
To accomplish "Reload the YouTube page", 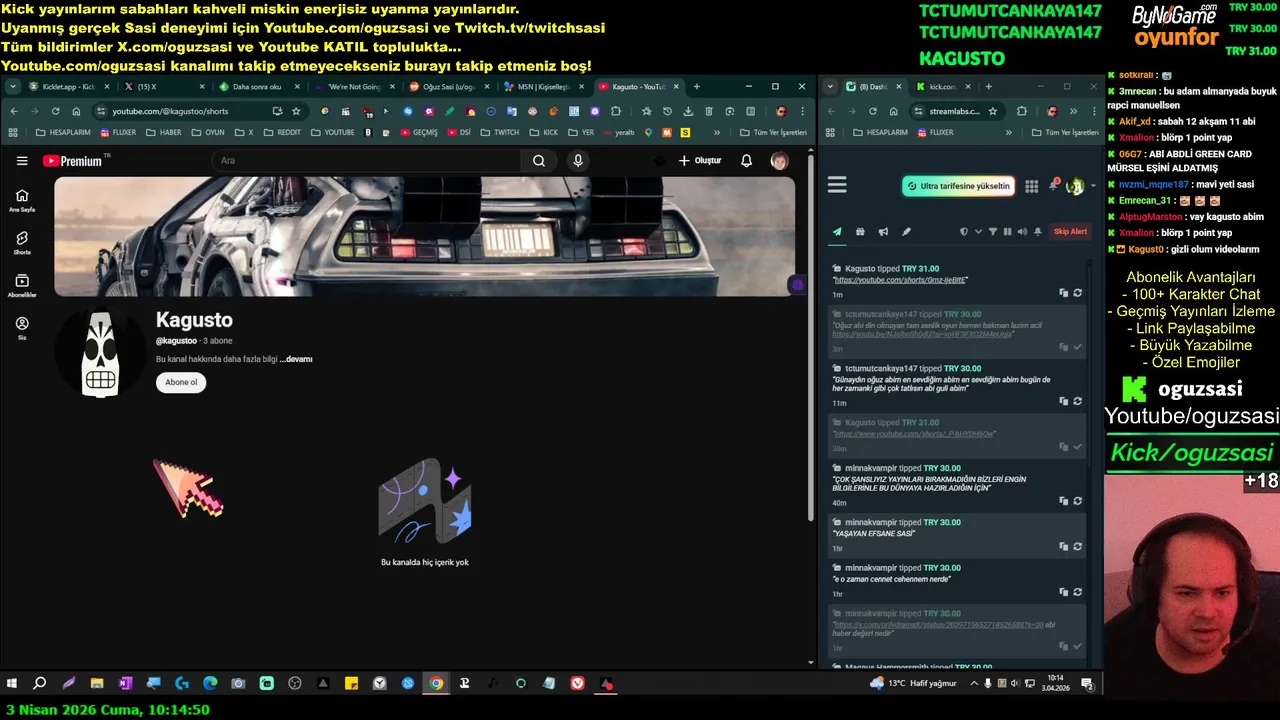I will click(x=55, y=111).
